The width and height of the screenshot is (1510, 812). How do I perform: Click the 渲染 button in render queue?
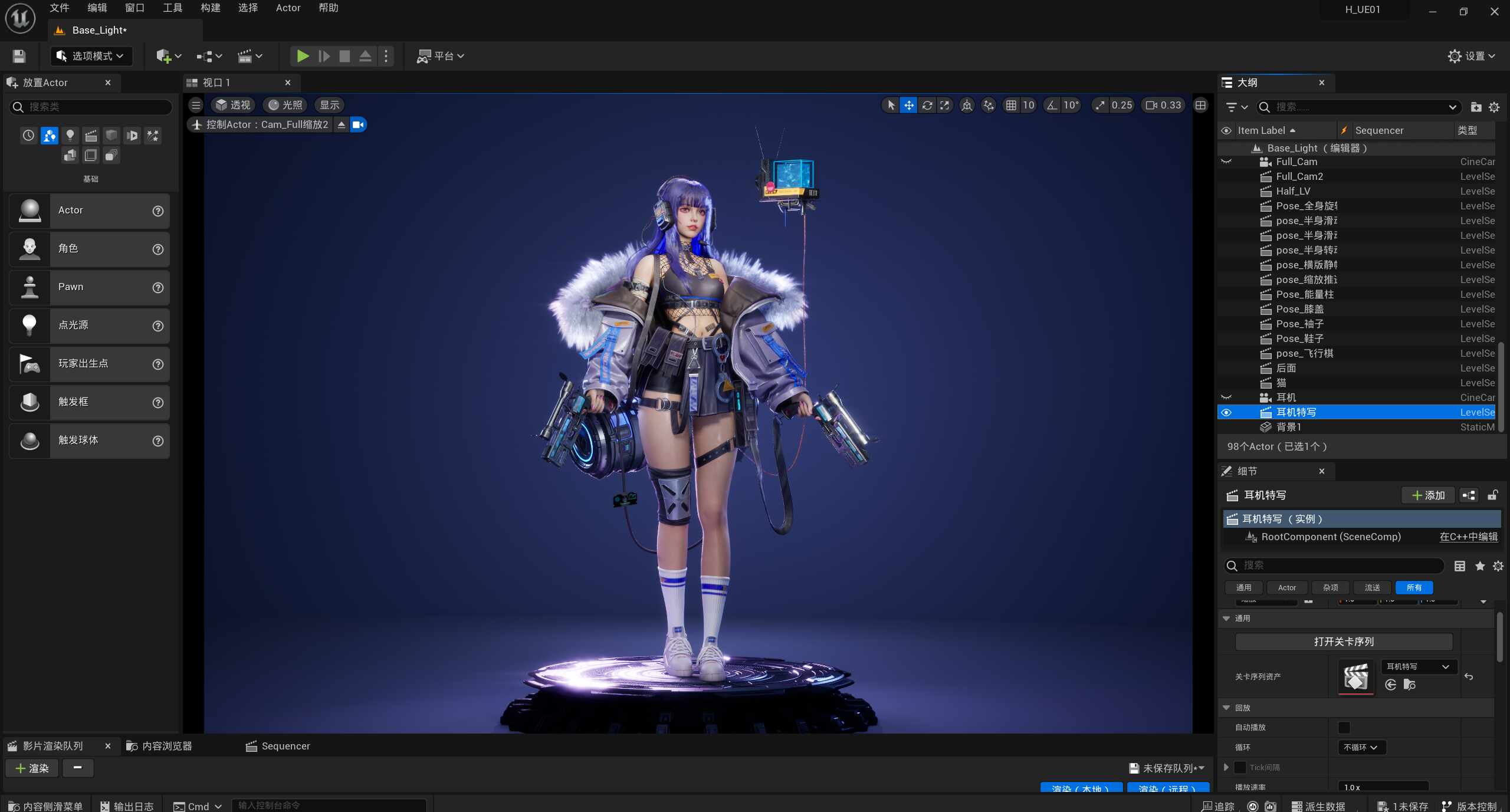point(32,768)
